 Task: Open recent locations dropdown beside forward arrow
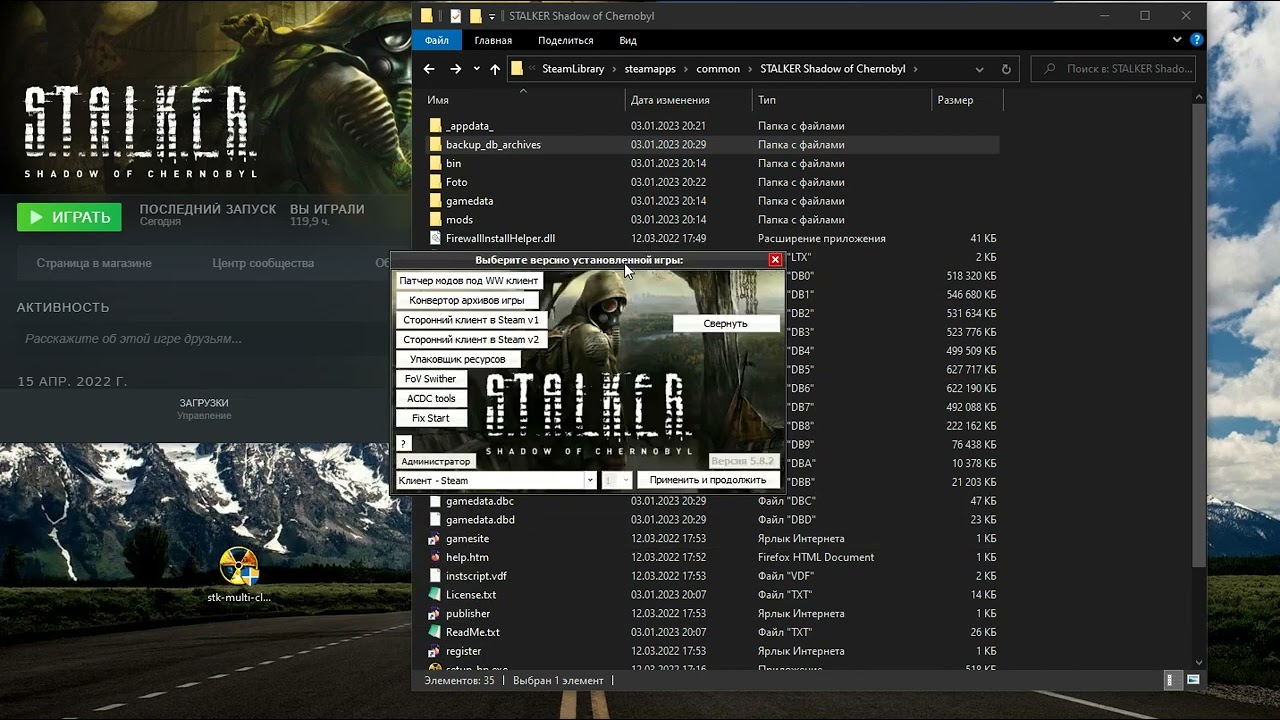click(476, 69)
